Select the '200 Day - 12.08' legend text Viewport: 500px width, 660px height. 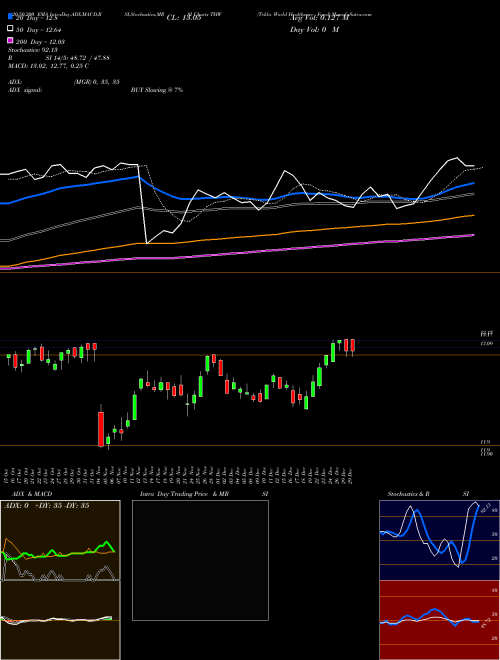(x=40, y=42)
